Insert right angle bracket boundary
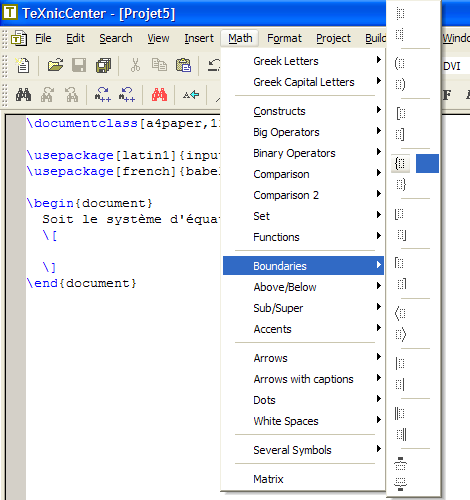 coord(401,334)
